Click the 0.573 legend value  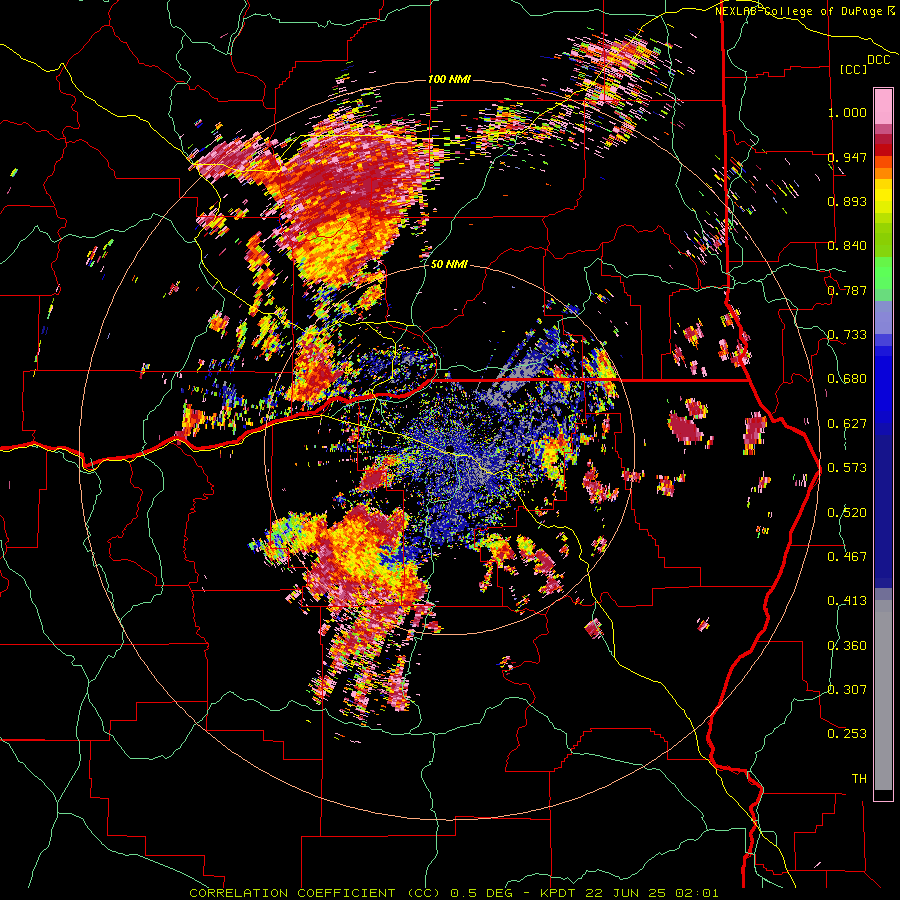[x=847, y=468]
